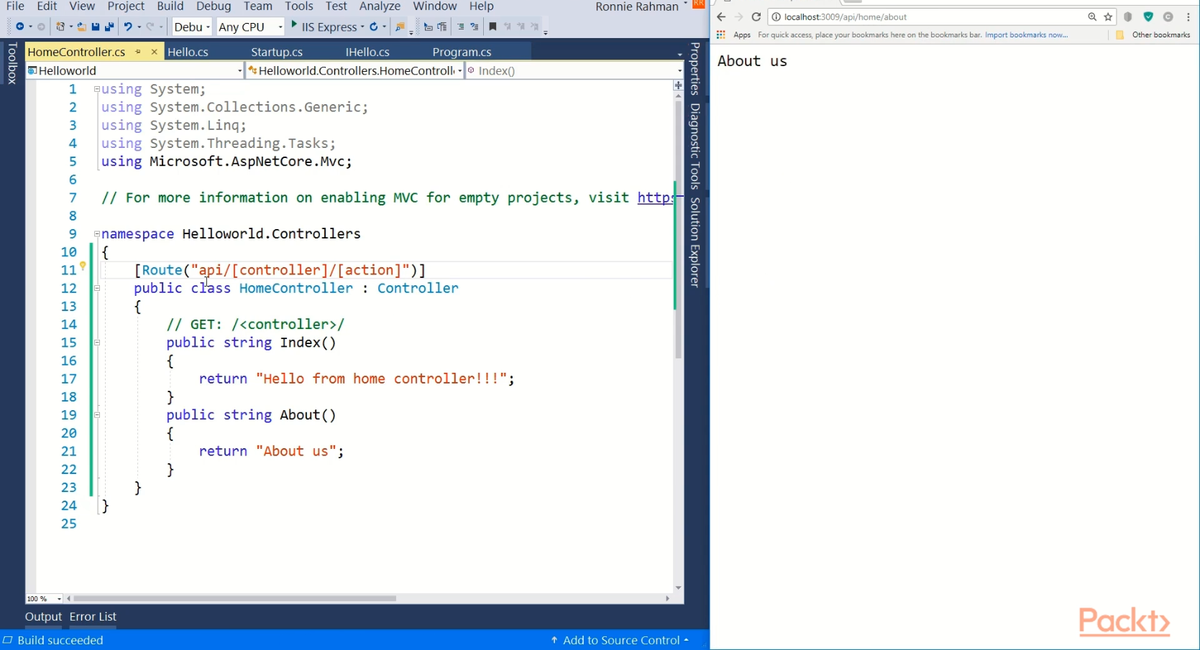Open the Other bookmarks folder
The image size is (1200, 650).
click(x=1153, y=35)
